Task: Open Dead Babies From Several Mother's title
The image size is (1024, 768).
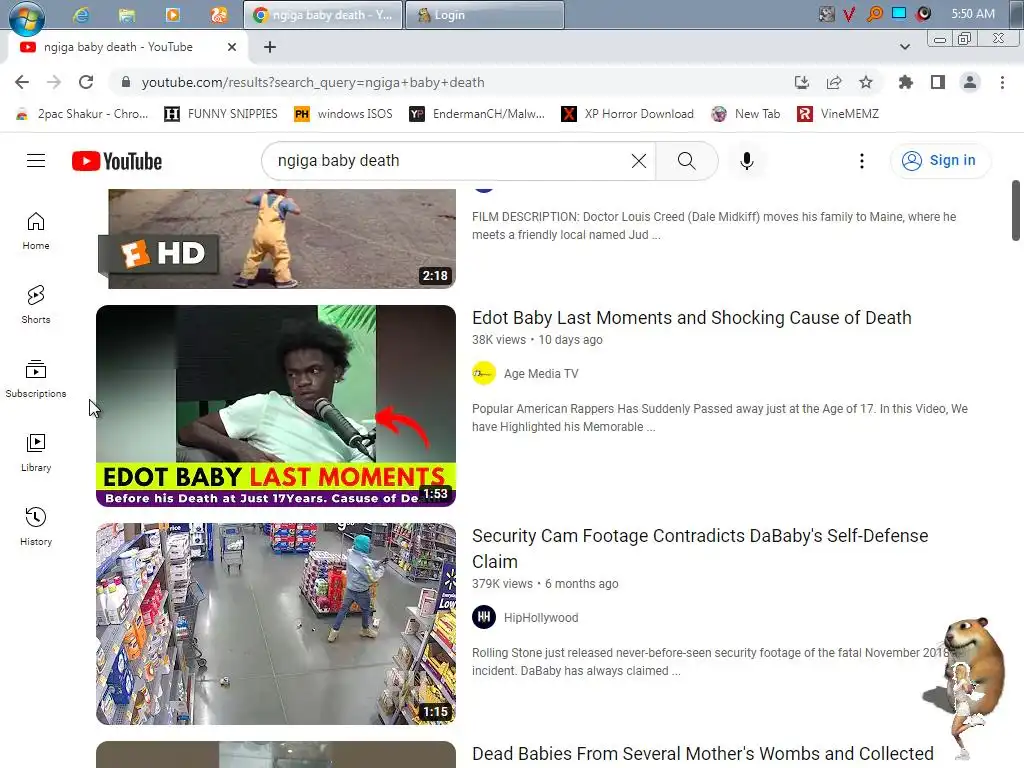Action: tap(703, 754)
